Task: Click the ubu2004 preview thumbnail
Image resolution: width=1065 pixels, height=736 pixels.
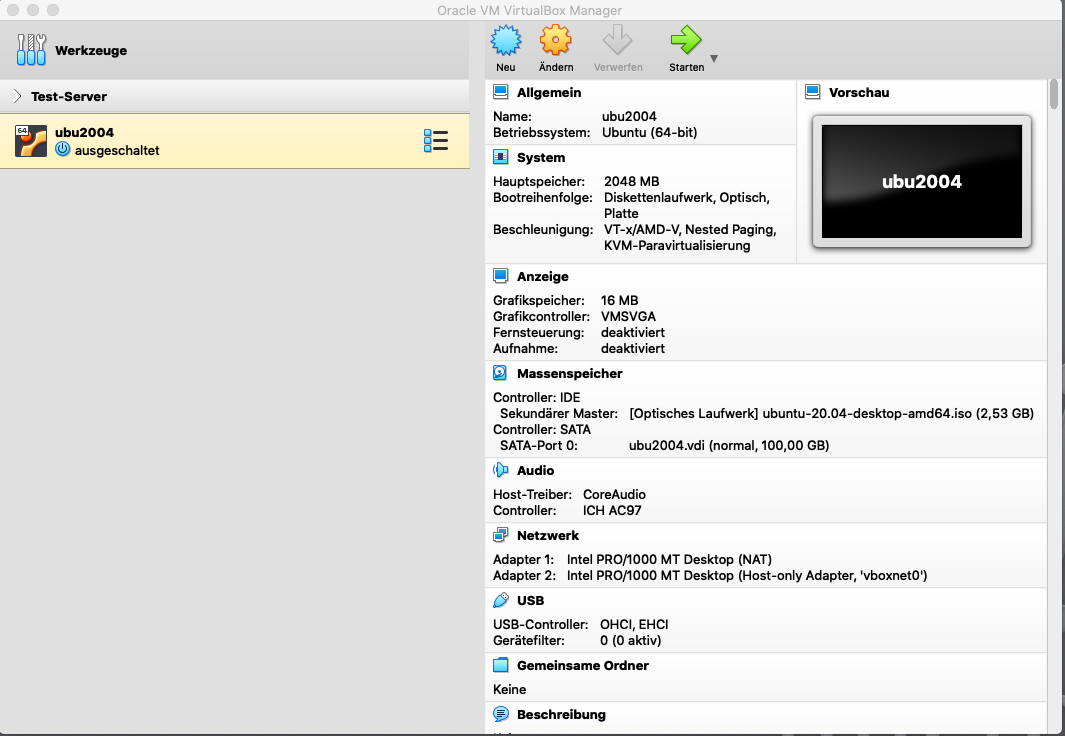Action: (x=921, y=181)
